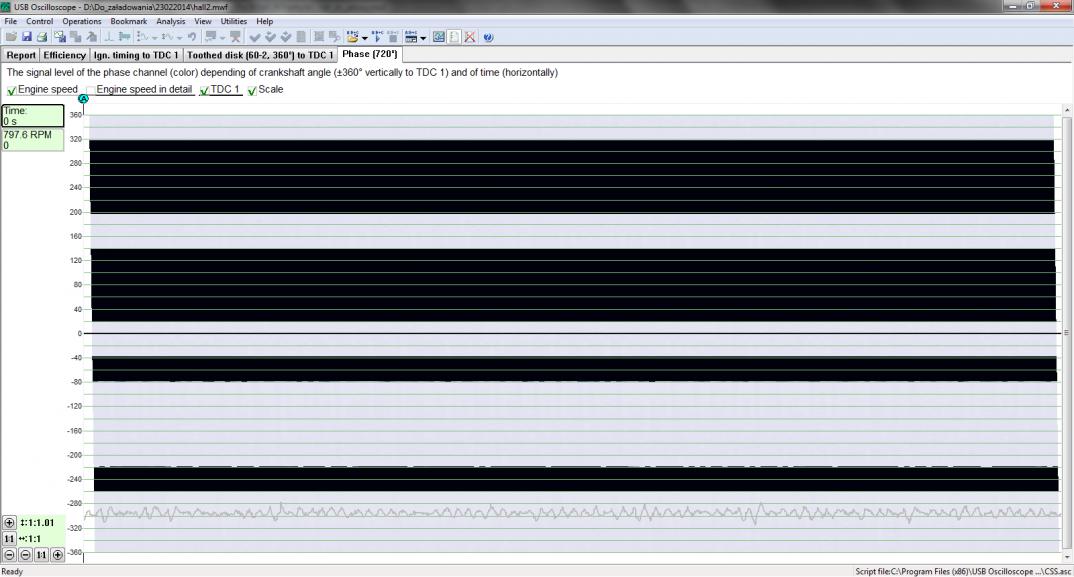The width and height of the screenshot is (1074, 577).
Task: Open a file with the folder toolbar icon
Action: tap(12, 37)
